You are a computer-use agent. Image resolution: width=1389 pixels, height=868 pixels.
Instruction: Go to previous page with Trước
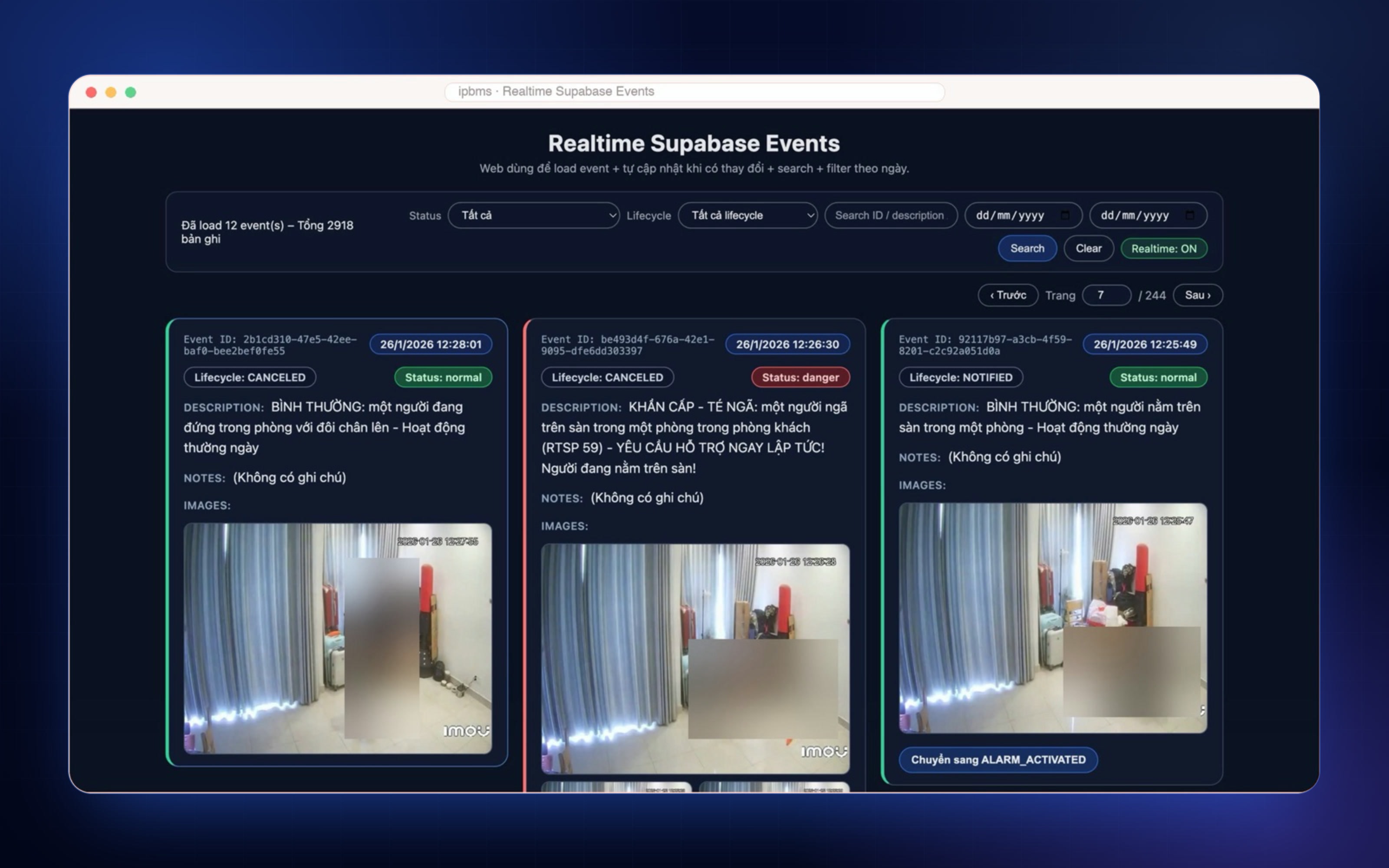(x=1008, y=295)
